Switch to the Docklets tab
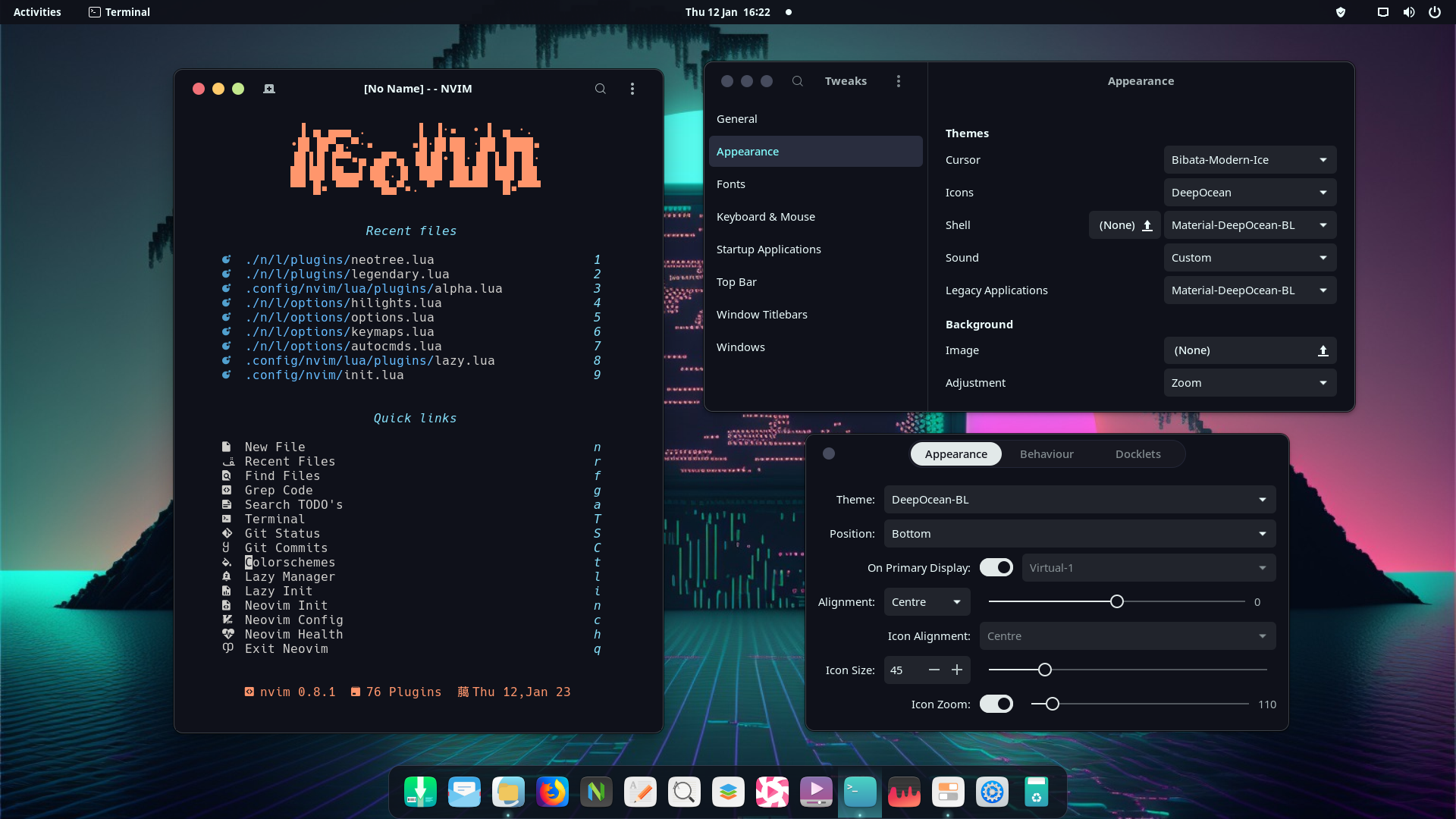Image resolution: width=1456 pixels, height=819 pixels. click(x=1137, y=454)
